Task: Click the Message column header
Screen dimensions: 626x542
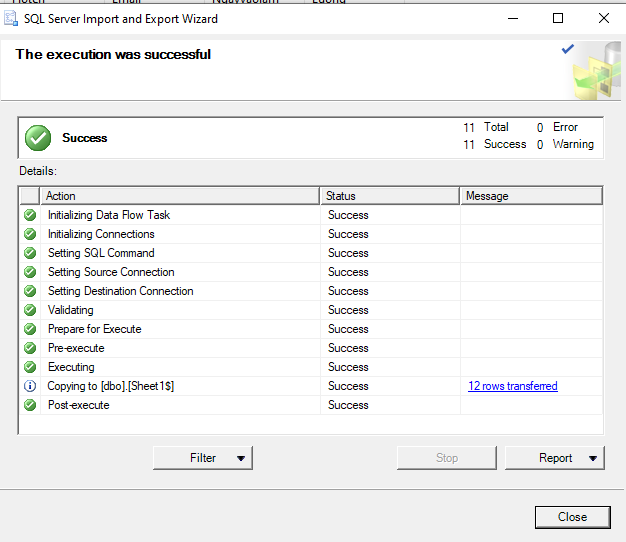Action: click(530, 196)
